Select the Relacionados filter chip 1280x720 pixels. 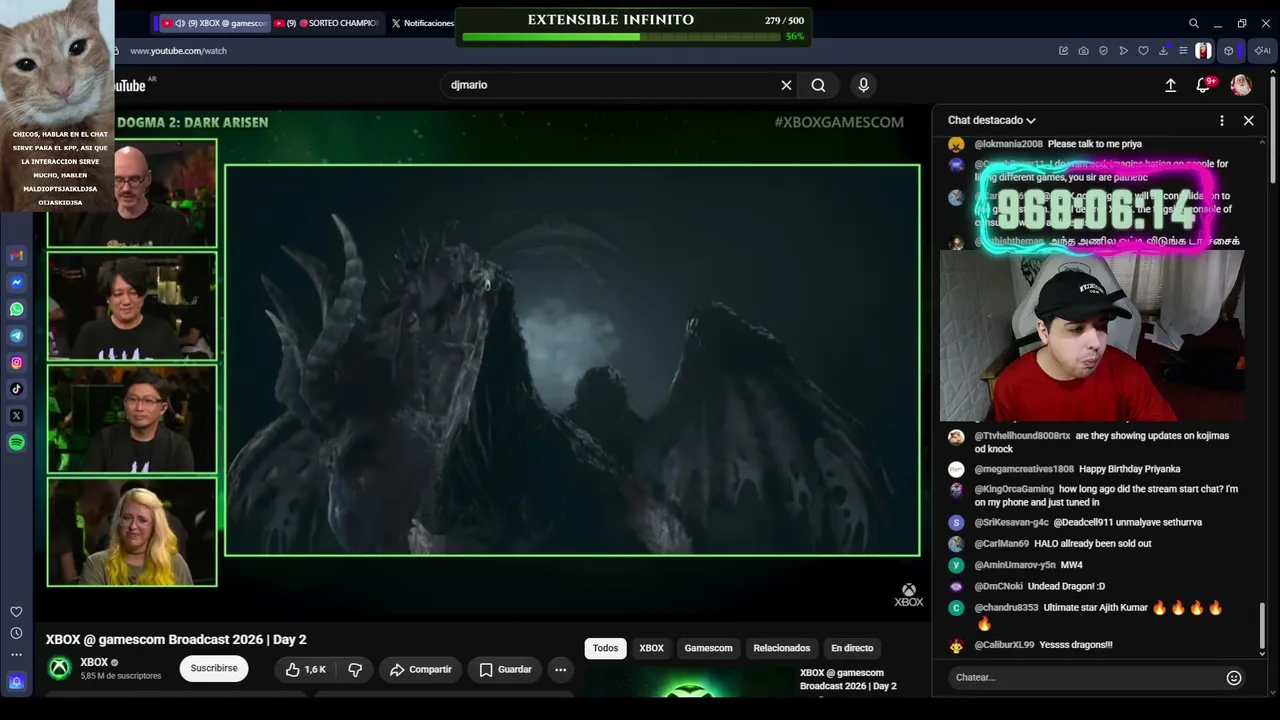[782, 648]
